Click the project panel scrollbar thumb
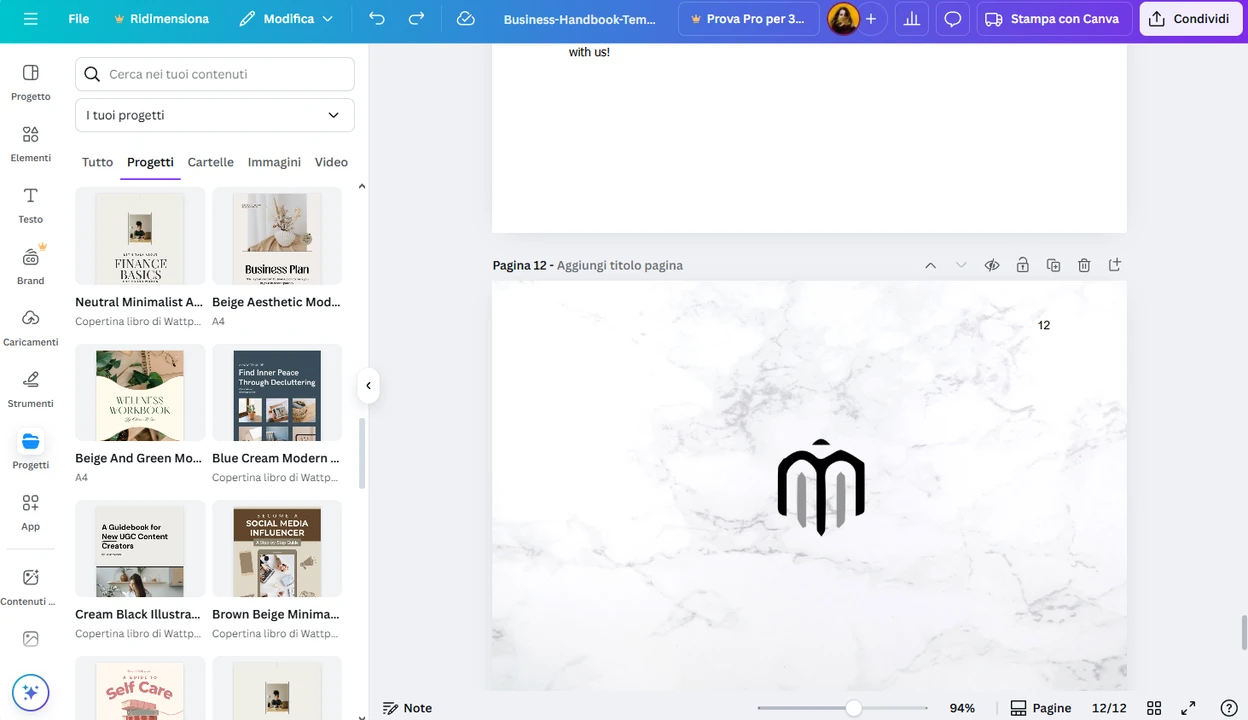1248x720 pixels. coord(362,453)
